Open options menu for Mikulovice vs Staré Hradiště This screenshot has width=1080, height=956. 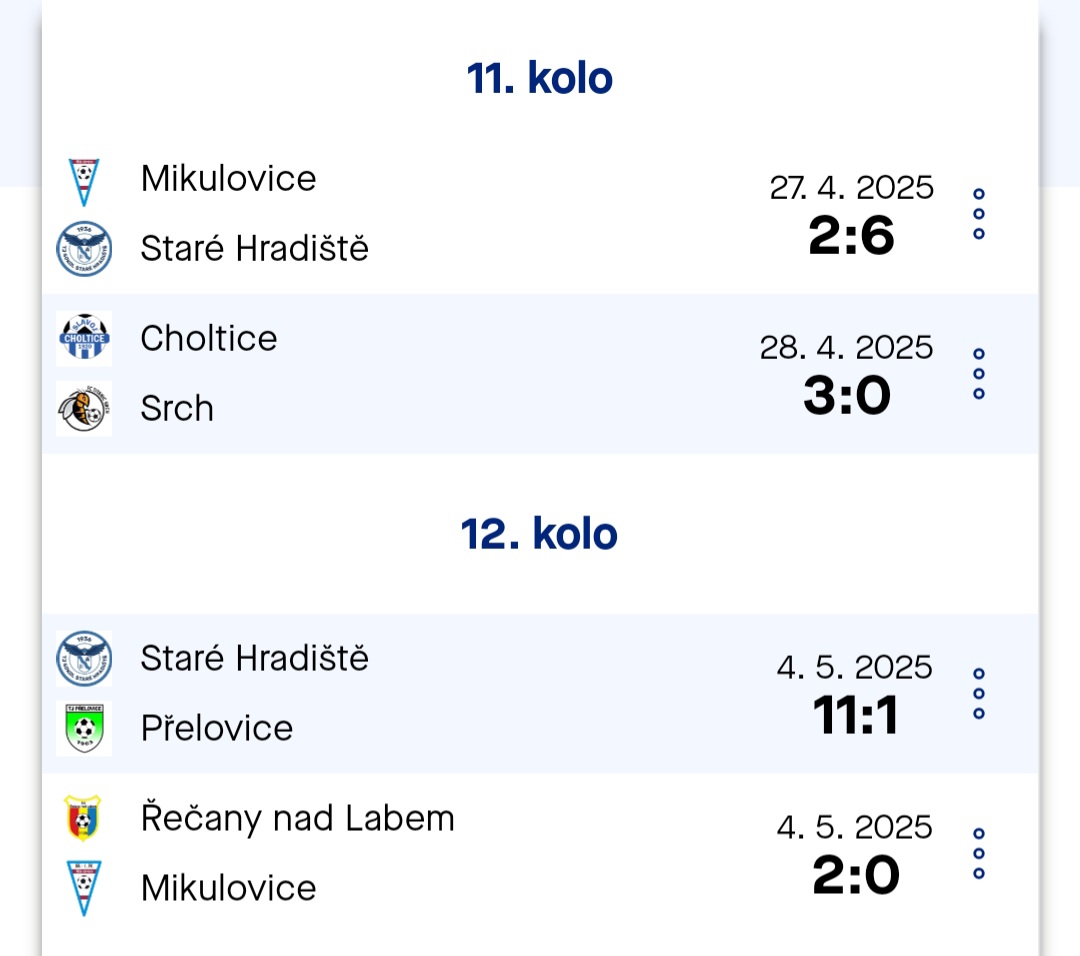tap(979, 214)
